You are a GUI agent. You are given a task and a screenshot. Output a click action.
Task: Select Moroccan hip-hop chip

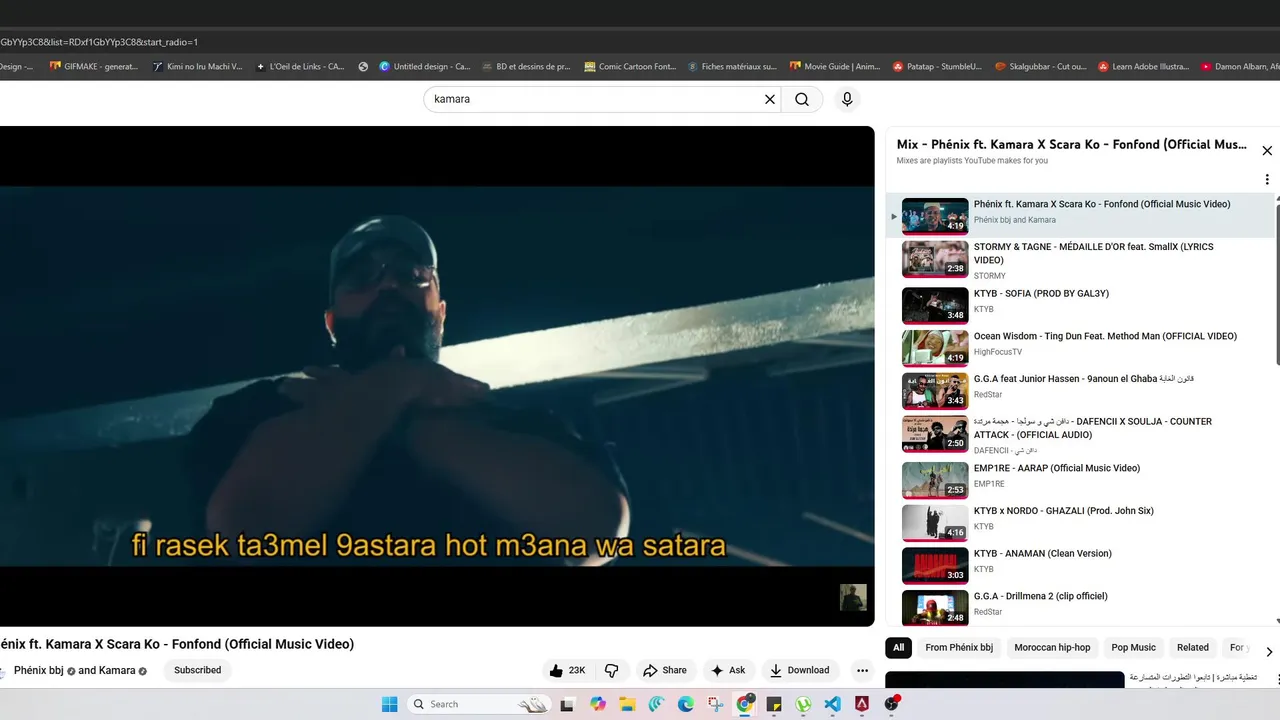1052,648
